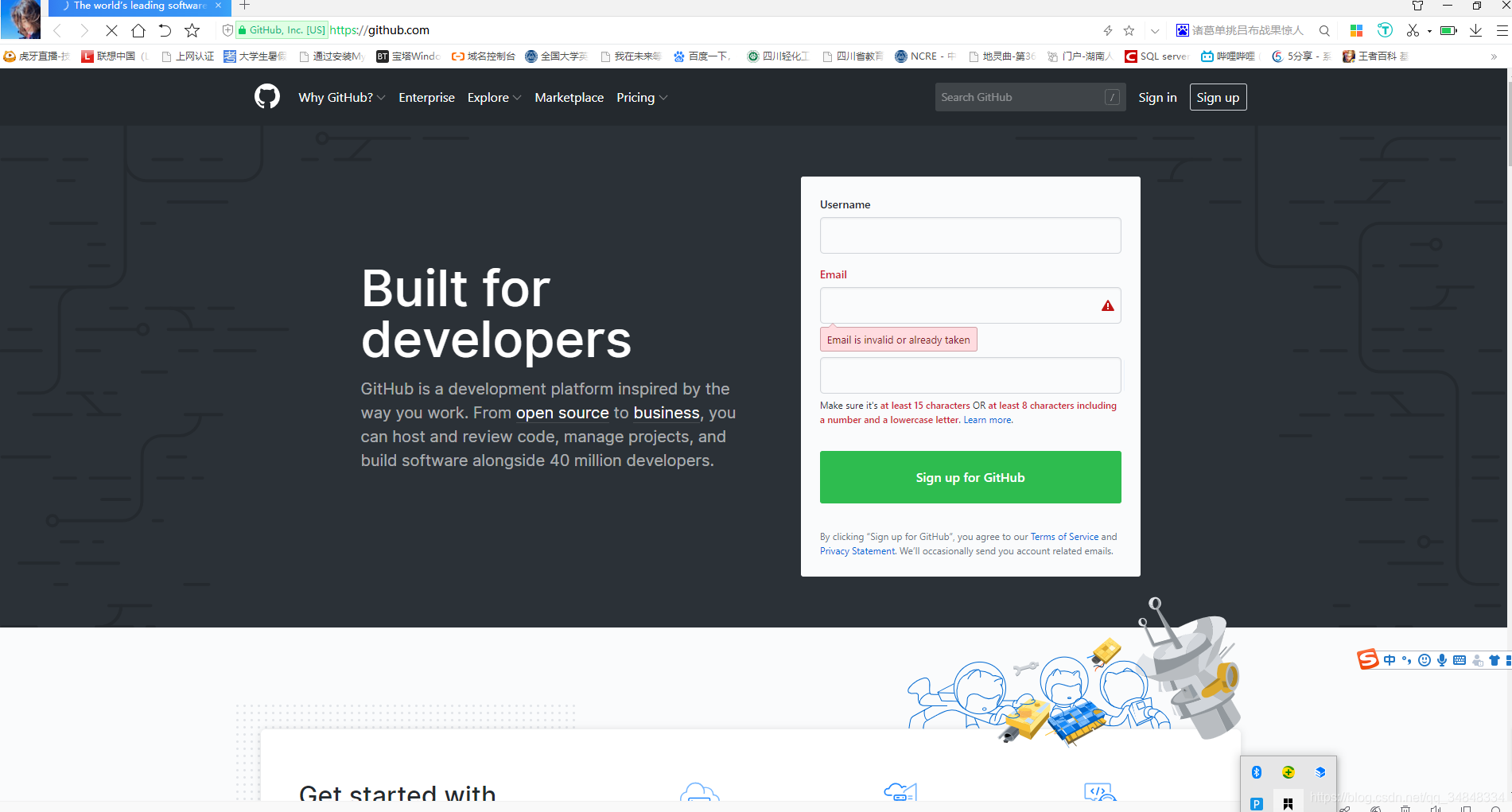The image size is (1512, 812).
Task: Bookmark the page with the toolbar star left of the address bar
Action: (x=192, y=30)
